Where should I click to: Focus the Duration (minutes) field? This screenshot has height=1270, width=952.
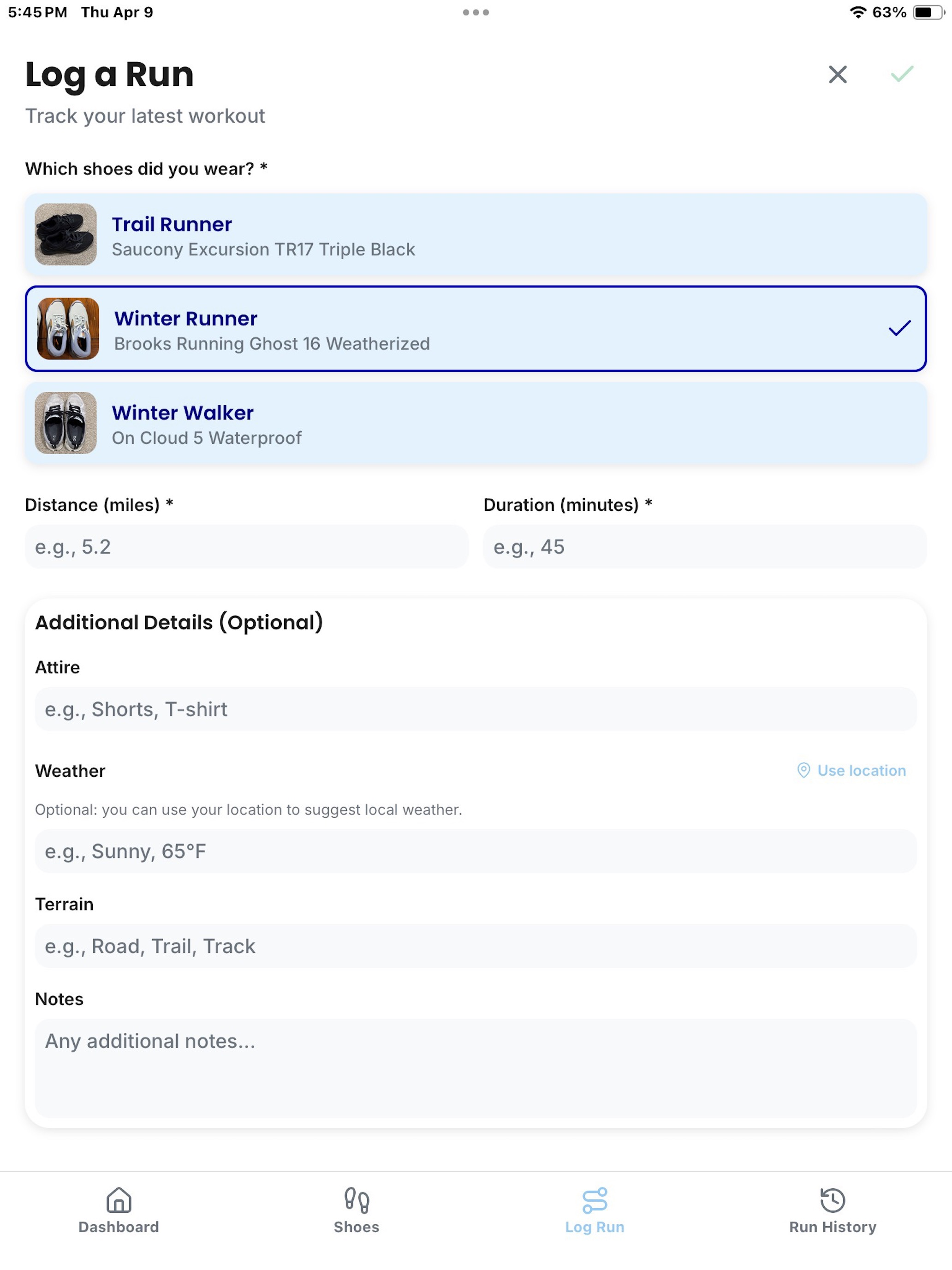705,546
